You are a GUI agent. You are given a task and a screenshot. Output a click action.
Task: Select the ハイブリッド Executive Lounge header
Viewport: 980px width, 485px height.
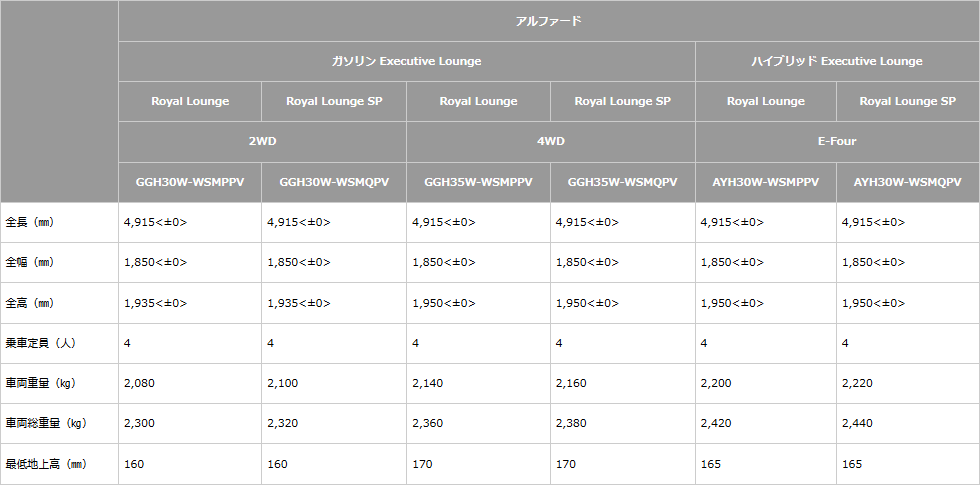tap(836, 61)
